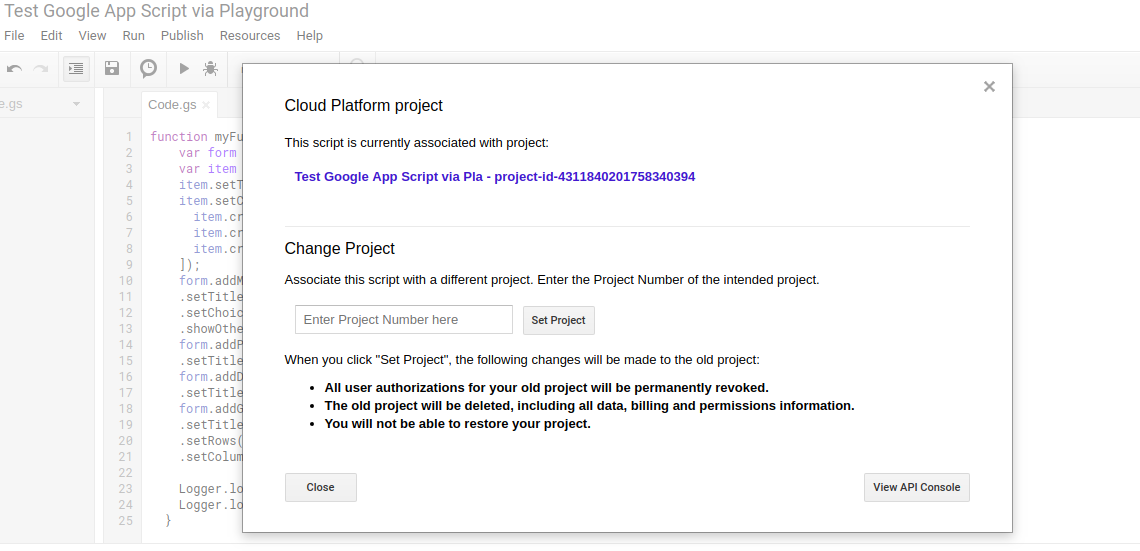Open the Help menu

pyautogui.click(x=310, y=36)
